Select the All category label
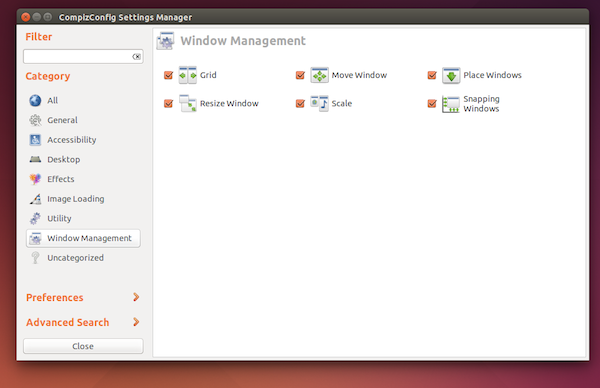 [52, 101]
